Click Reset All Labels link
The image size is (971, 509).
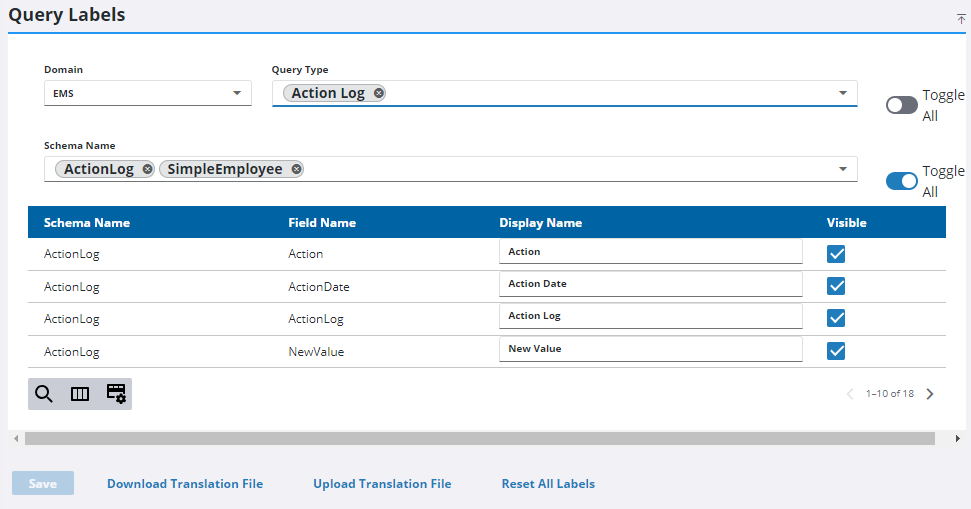click(548, 484)
